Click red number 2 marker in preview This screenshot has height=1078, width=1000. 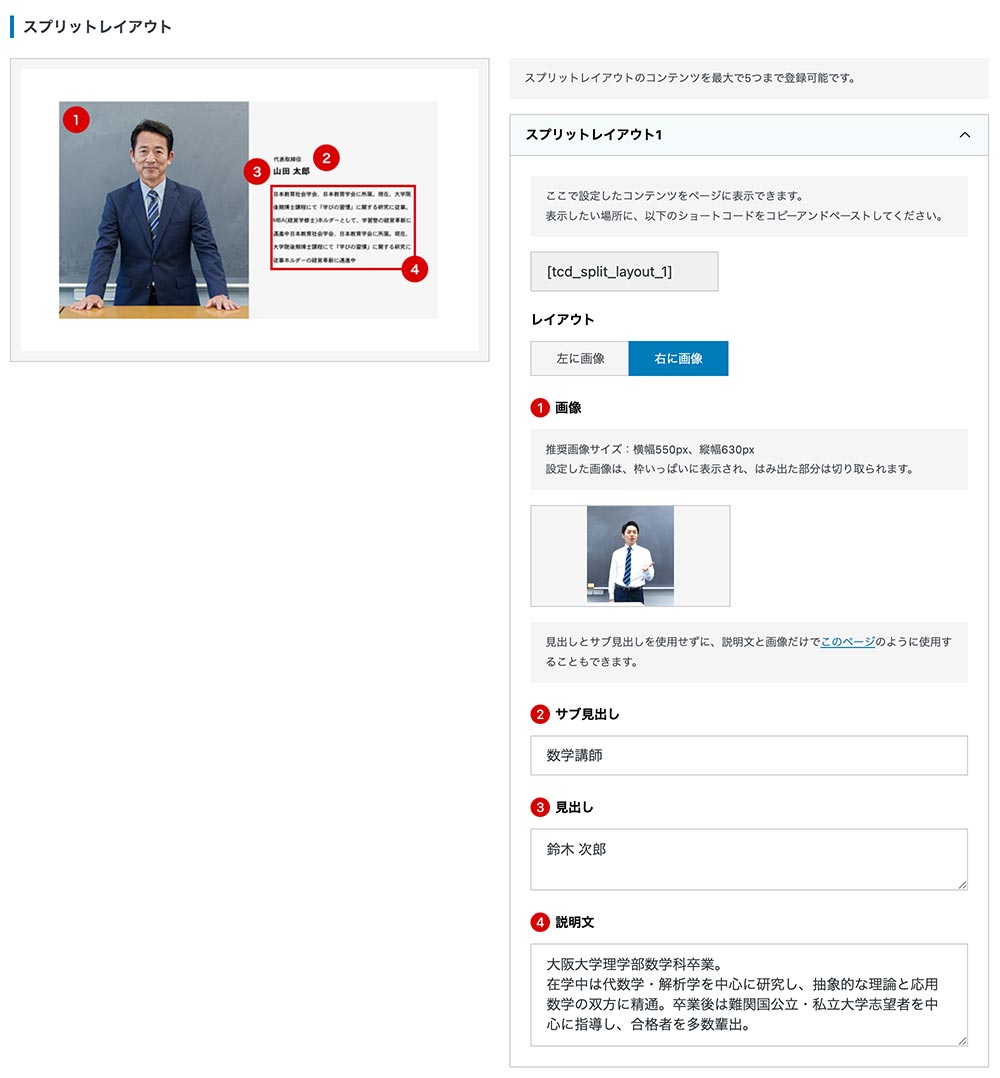326,157
